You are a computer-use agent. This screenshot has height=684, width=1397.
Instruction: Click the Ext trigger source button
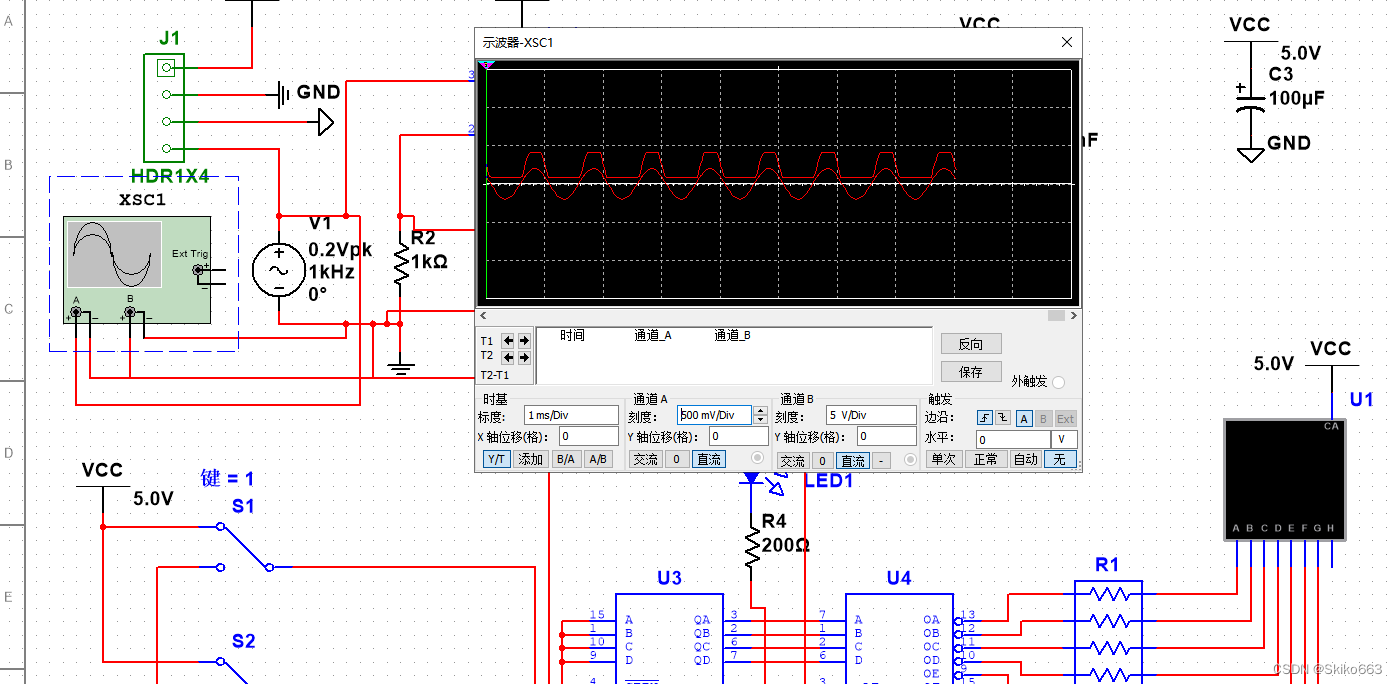pos(1066,418)
